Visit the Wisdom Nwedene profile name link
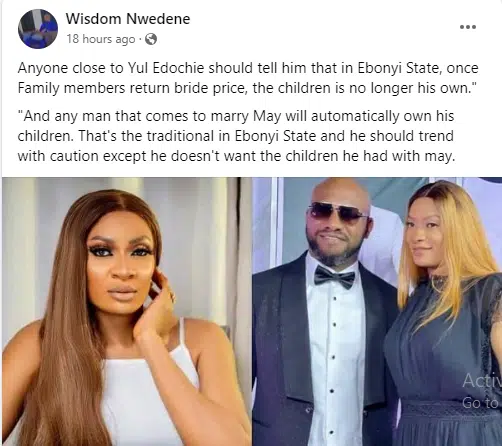Viewport: 502px width, 446px height. tap(128, 19)
